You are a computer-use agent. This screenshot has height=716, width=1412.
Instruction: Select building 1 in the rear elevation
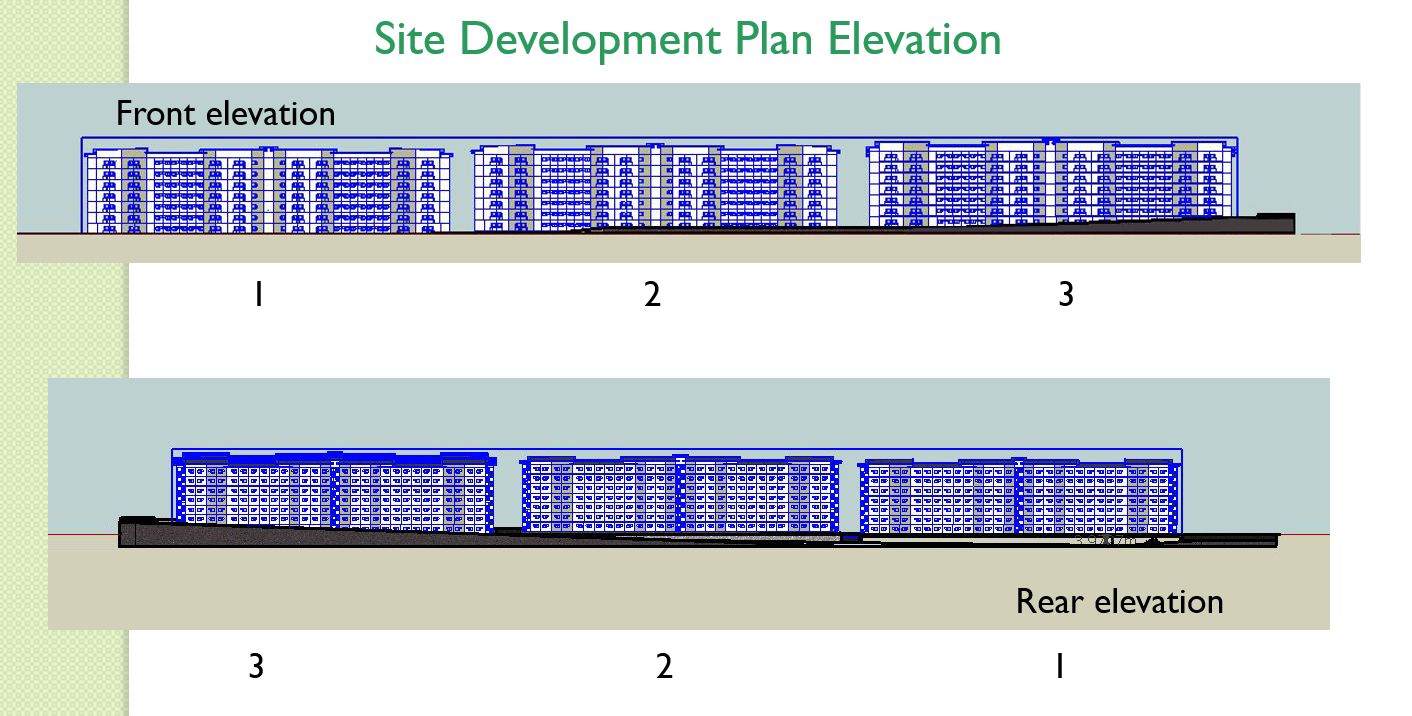click(1020, 495)
